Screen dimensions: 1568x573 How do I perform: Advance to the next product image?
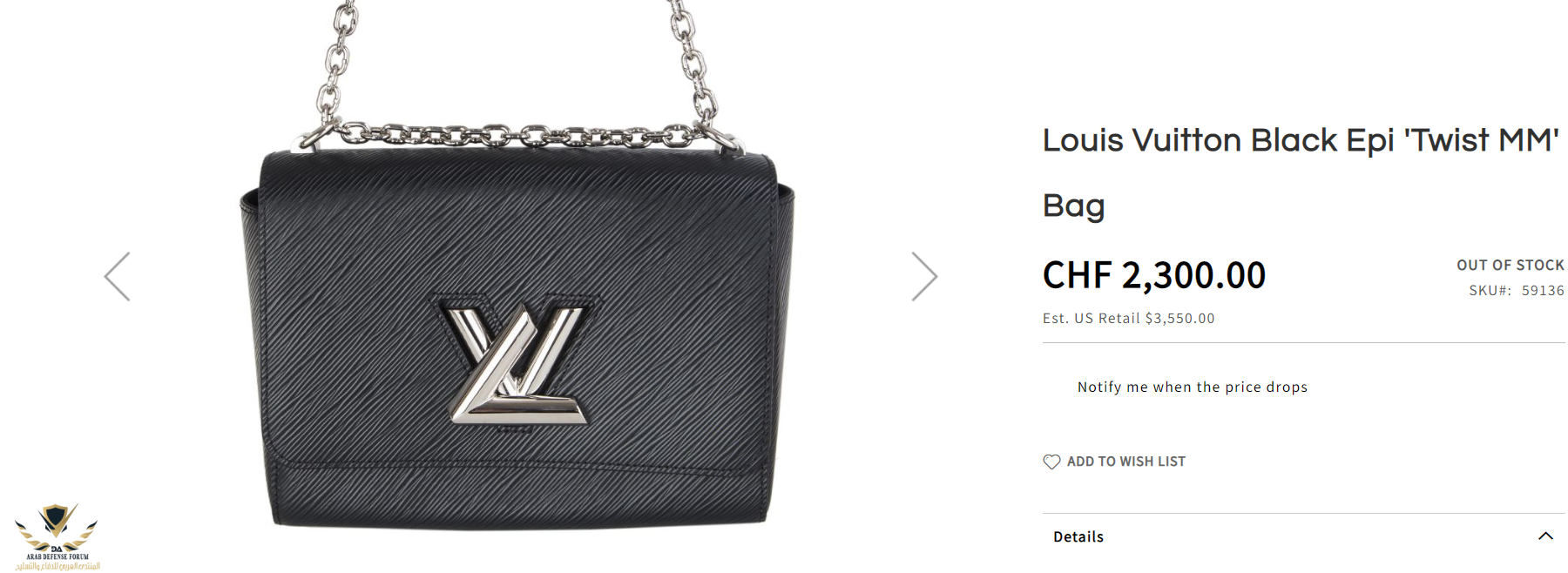[924, 277]
